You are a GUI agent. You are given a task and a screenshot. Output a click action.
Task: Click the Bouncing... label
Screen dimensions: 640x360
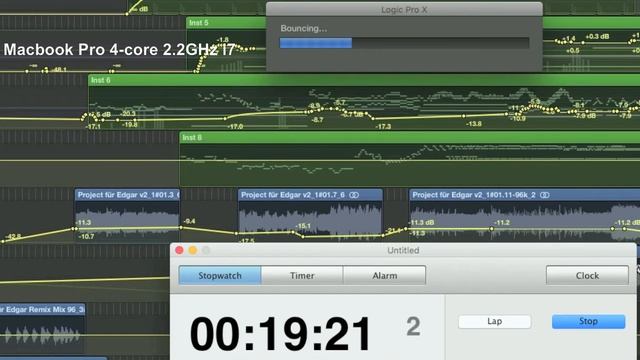point(304,29)
